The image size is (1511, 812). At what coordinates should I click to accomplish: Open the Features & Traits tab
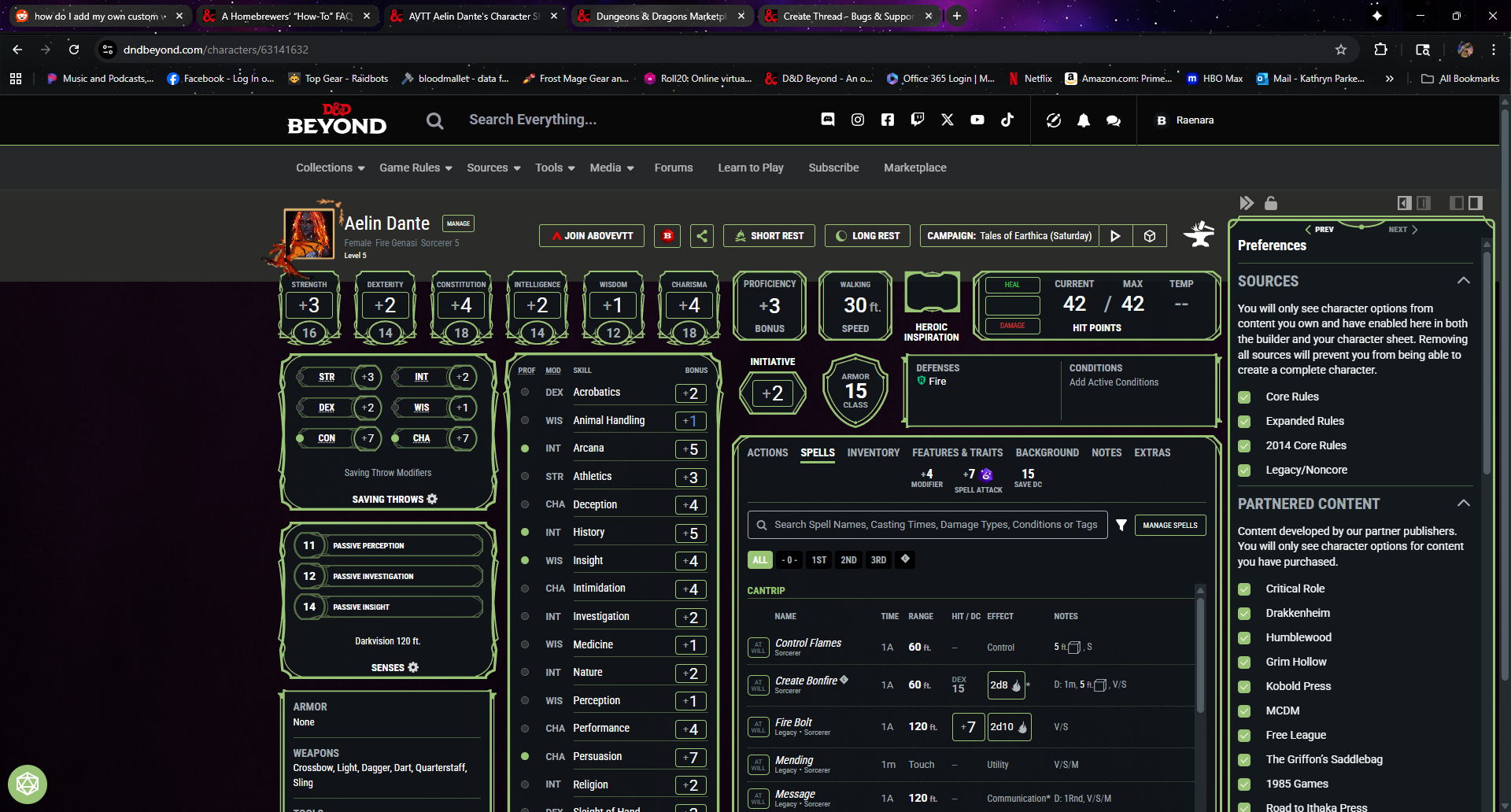click(957, 452)
